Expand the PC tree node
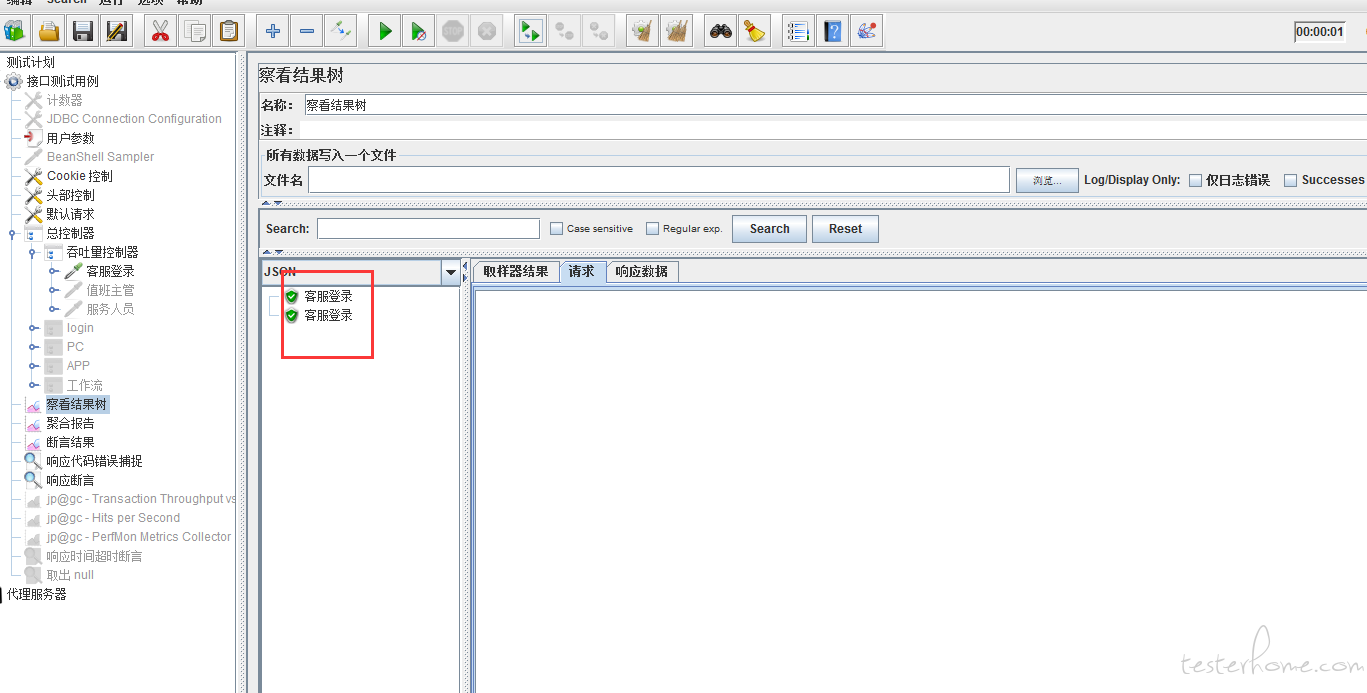This screenshot has height=693, width=1367. 33,347
